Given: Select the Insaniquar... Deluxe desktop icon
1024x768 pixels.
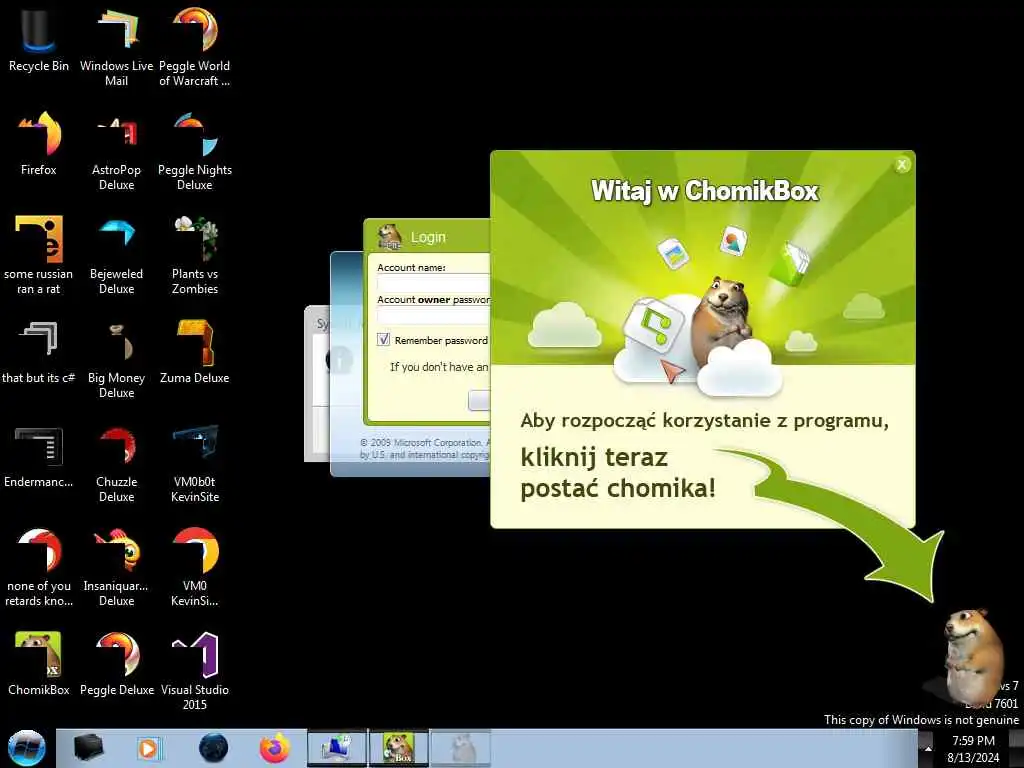Looking at the screenshot, I should click(116, 567).
